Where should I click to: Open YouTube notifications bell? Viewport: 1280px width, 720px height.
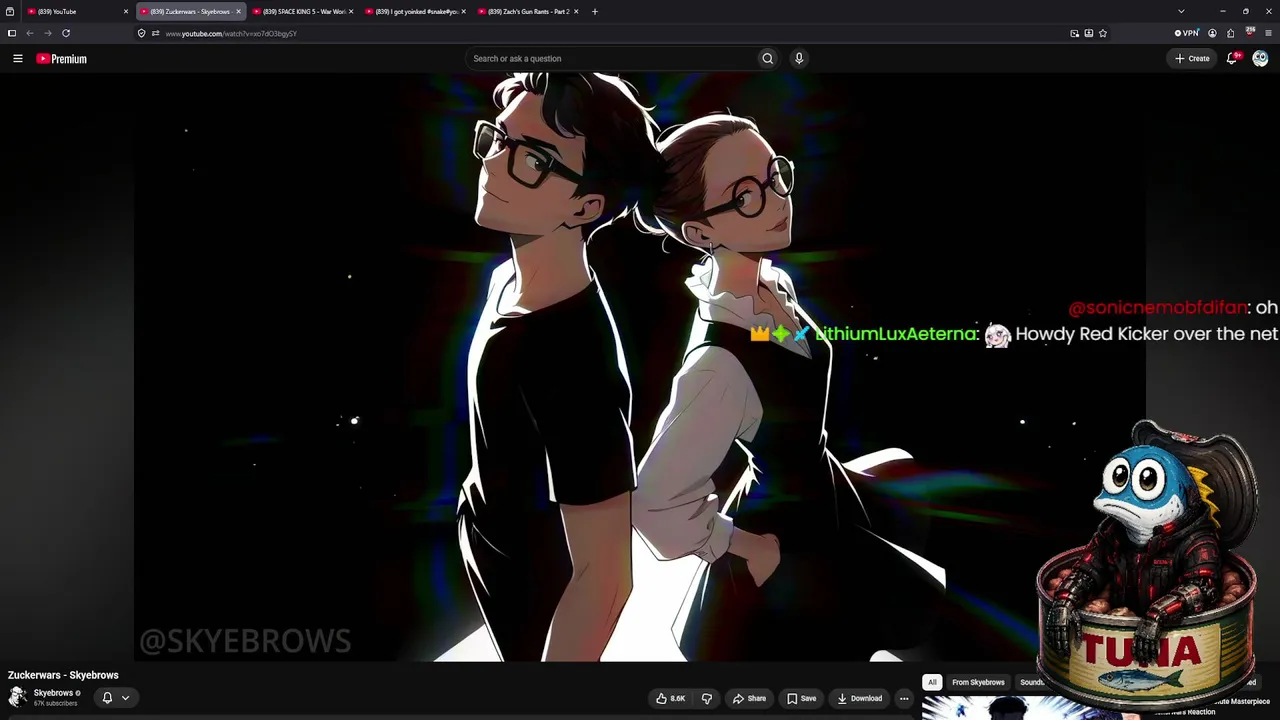coord(1232,58)
